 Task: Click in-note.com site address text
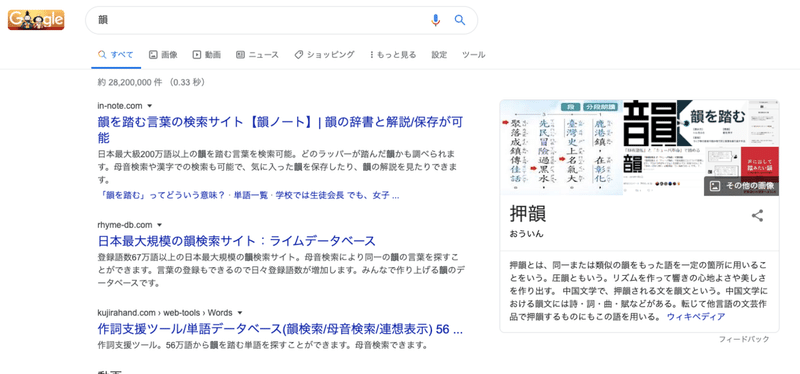click(120, 106)
